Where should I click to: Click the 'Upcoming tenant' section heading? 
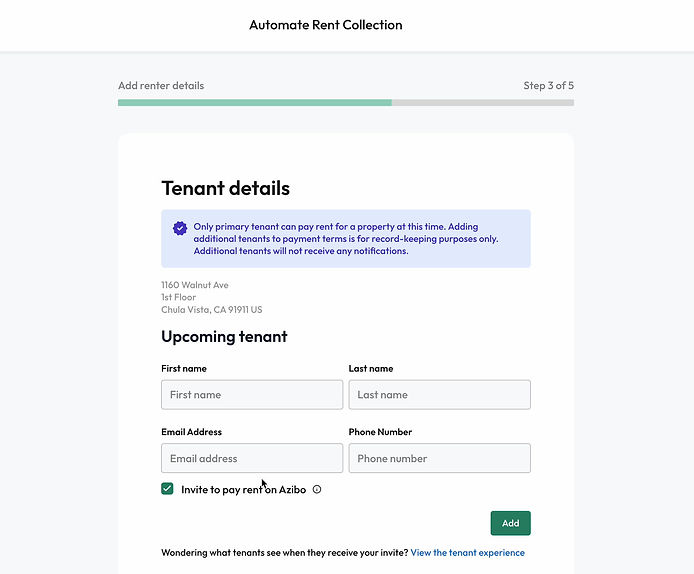(224, 337)
